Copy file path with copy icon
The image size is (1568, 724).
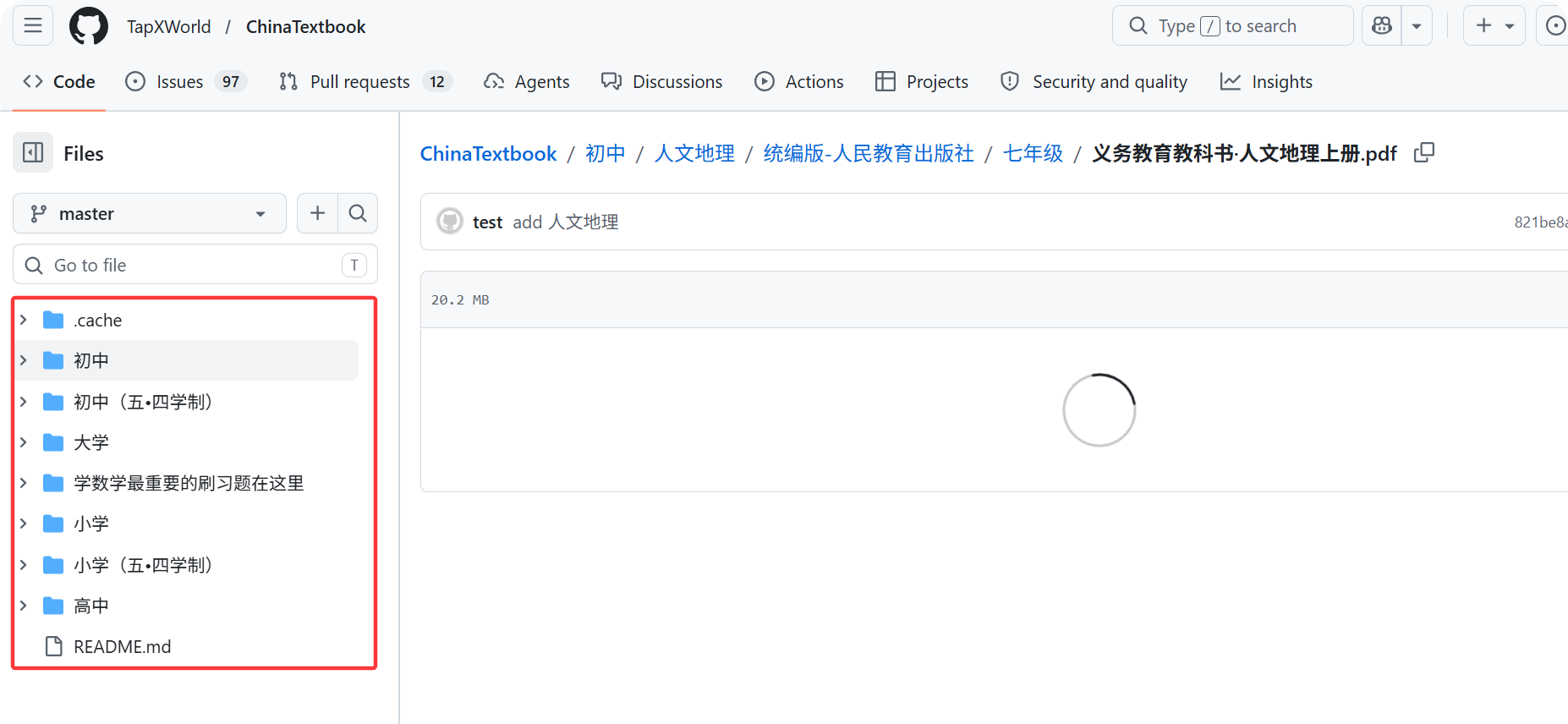point(1424,152)
